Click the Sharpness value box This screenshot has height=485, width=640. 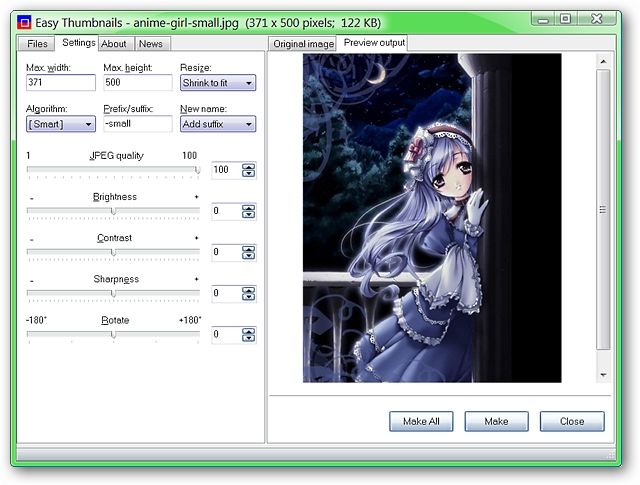point(227,293)
